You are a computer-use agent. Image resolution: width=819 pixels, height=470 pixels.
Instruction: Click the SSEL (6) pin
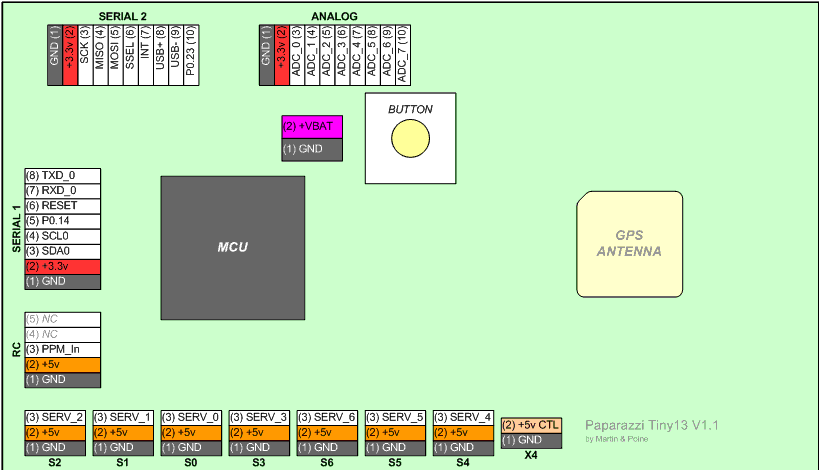coord(131,55)
